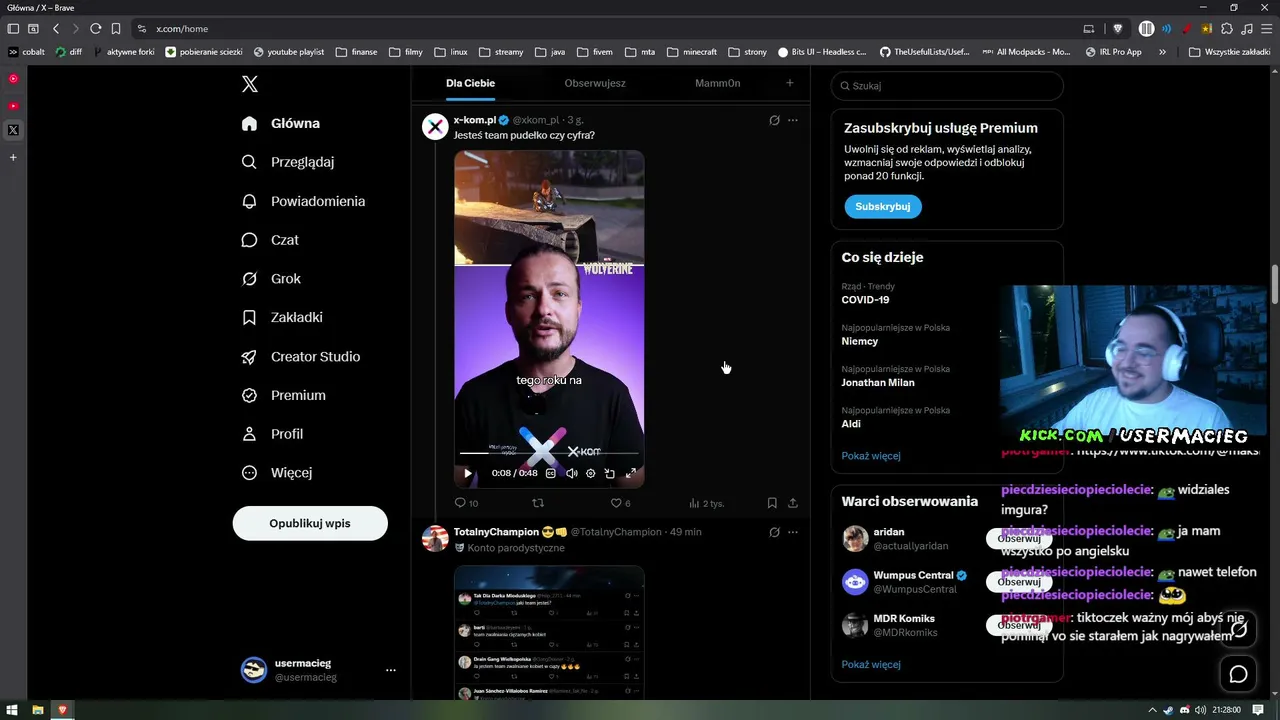Follow aridan with Obserwuj button

tap(1019, 539)
